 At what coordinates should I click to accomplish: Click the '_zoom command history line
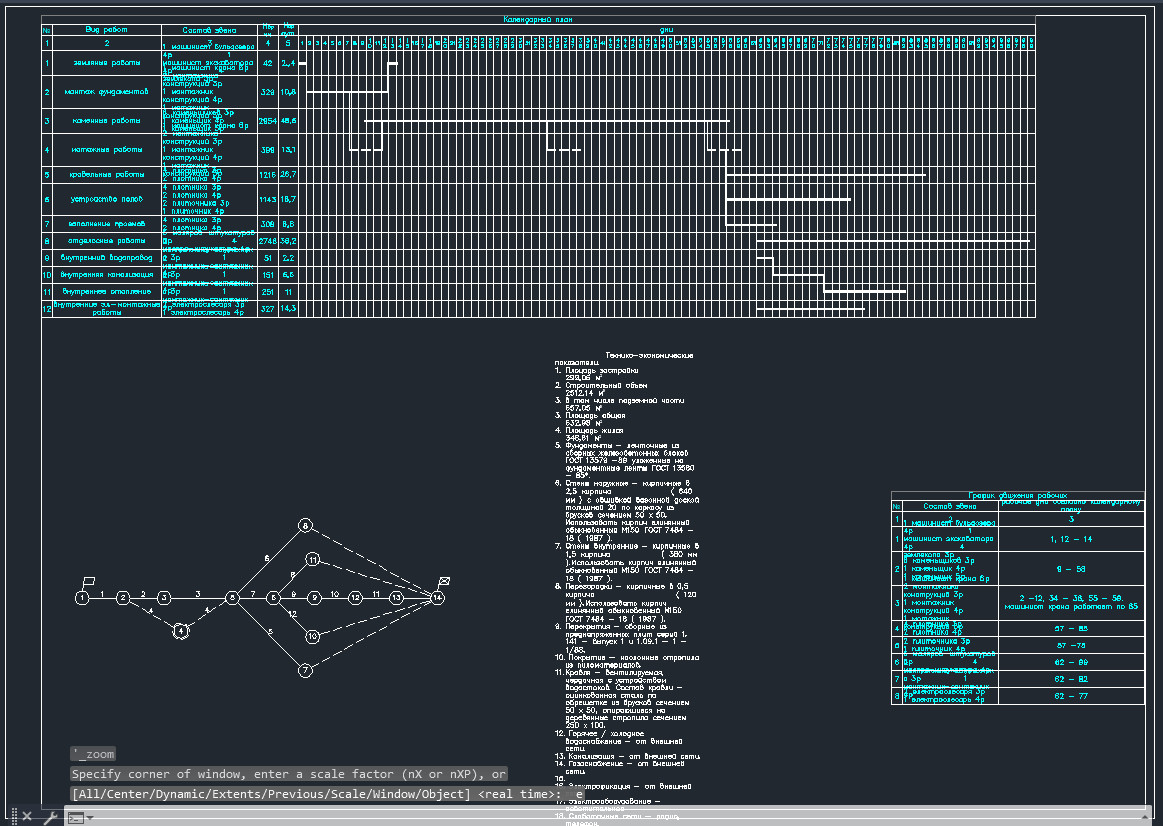click(x=93, y=754)
